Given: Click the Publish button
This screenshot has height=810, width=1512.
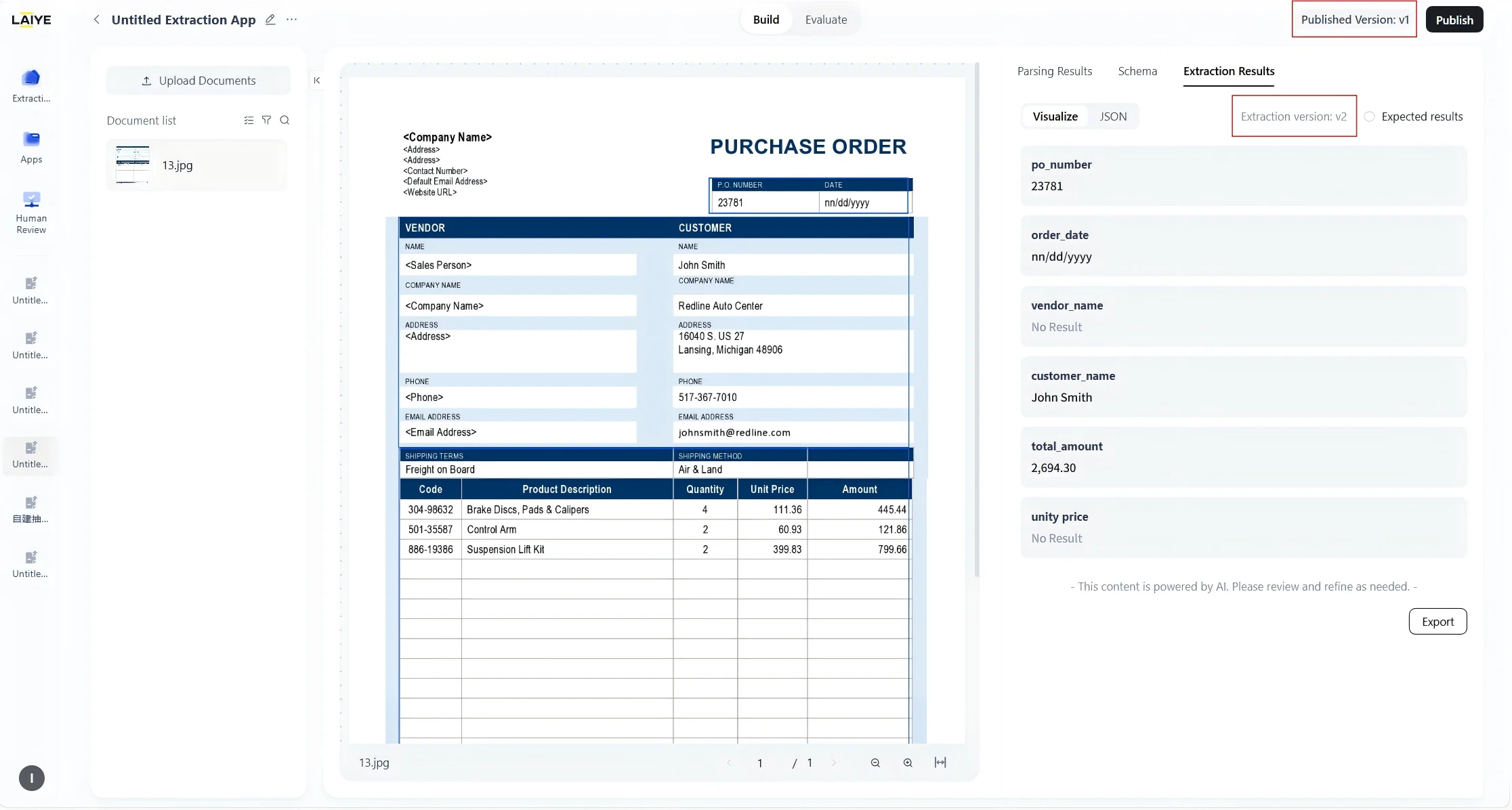Looking at the screenshot, I should [x=1454, y=20].
